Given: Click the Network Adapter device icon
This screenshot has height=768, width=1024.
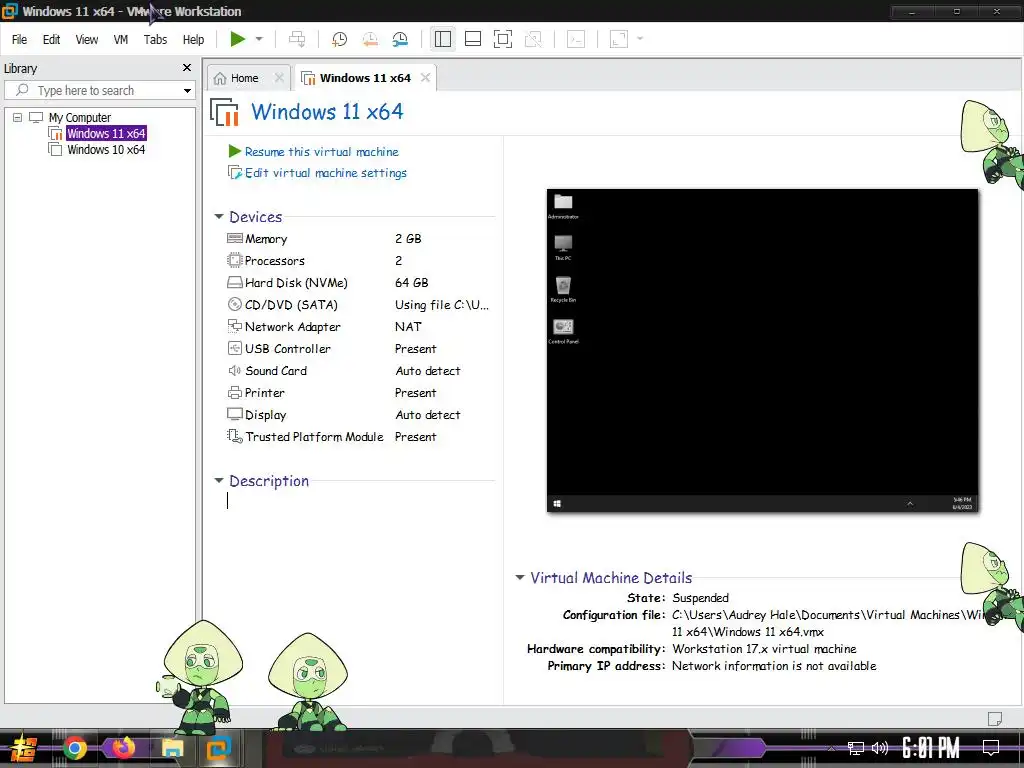Looking at the screenshot, I should click(x=234, y=326).
